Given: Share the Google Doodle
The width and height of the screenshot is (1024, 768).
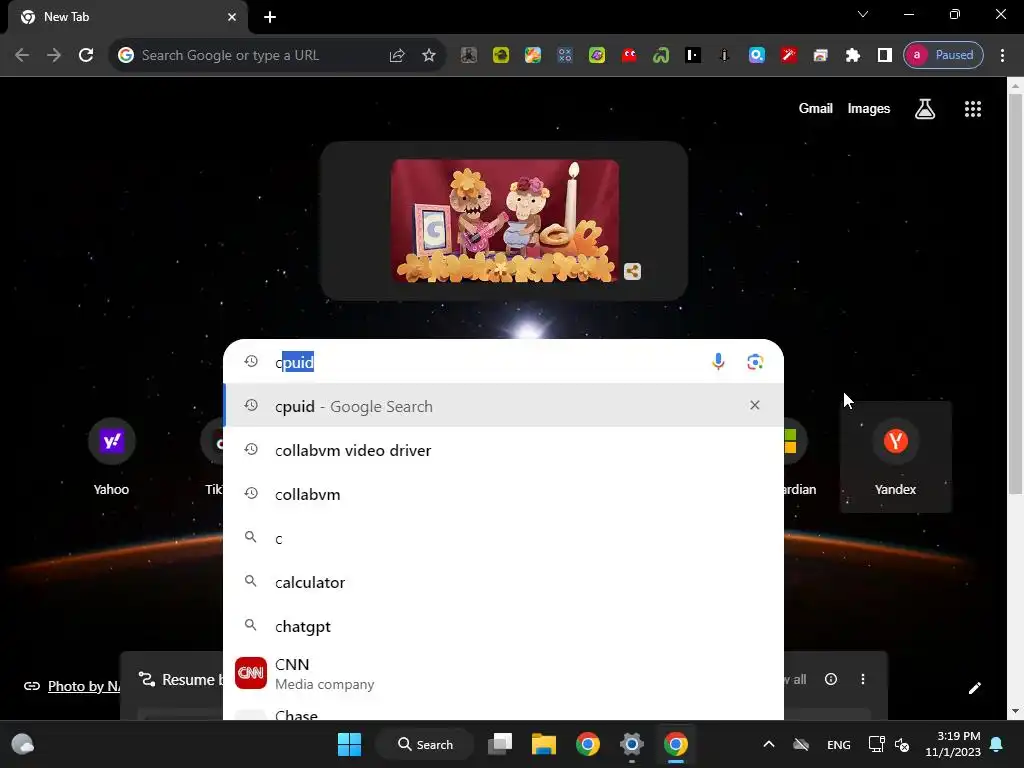Looking at the screenshot, I should tap(632, 271).
